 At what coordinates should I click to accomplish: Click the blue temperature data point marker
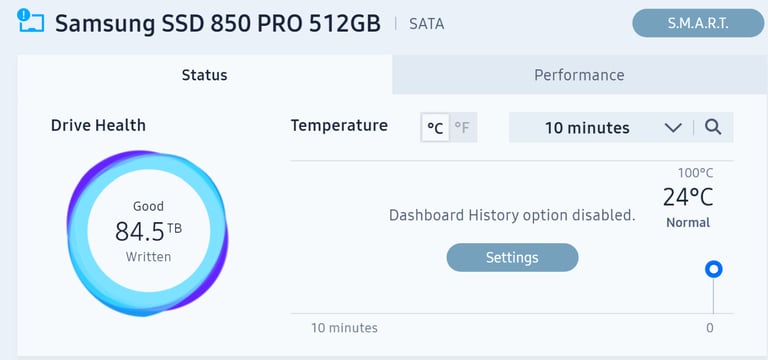(x=713, y=269)
